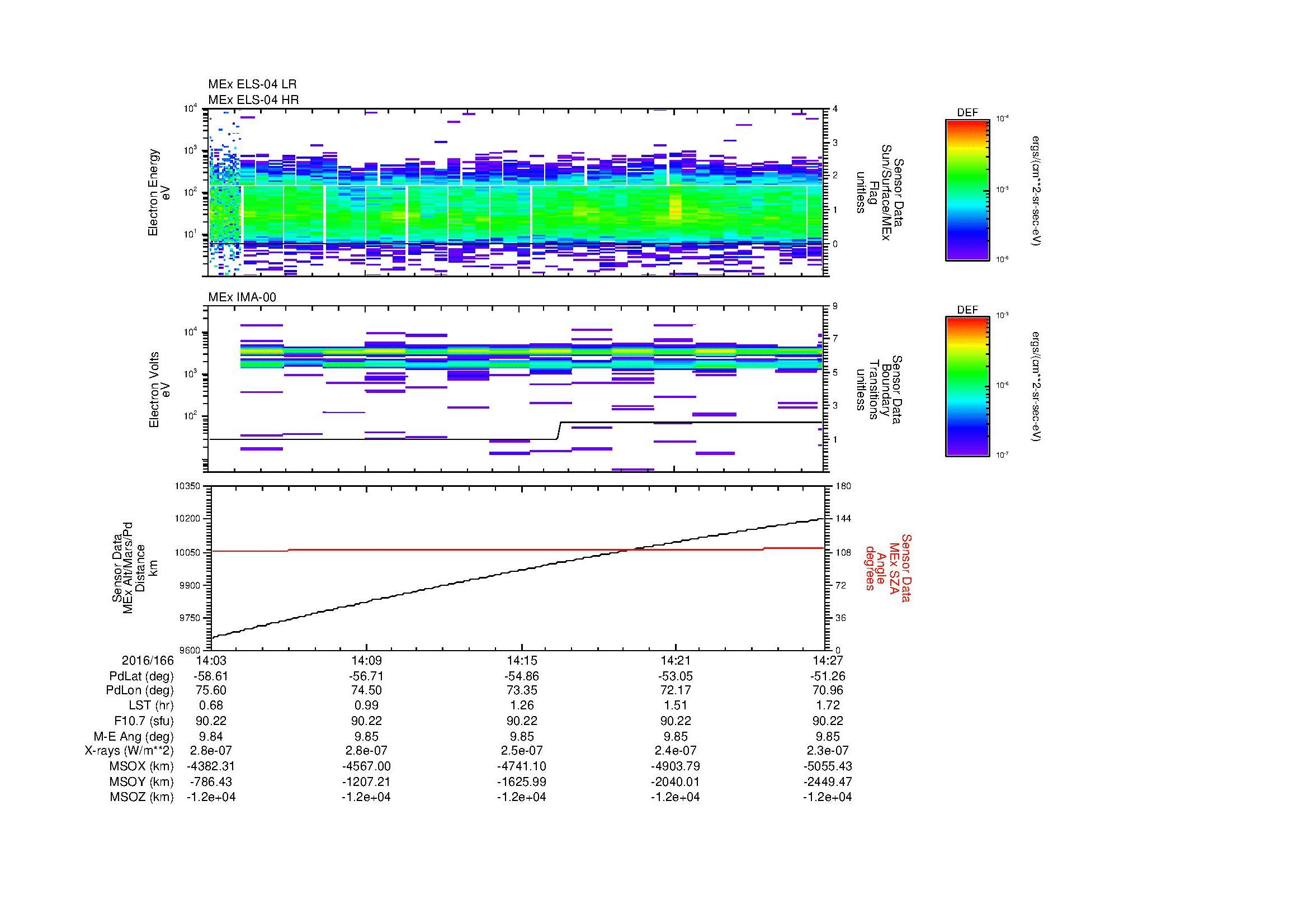Click the Electron Energy eV axis title
Viewport: 1308px width, 924px height.
(159, 192)
